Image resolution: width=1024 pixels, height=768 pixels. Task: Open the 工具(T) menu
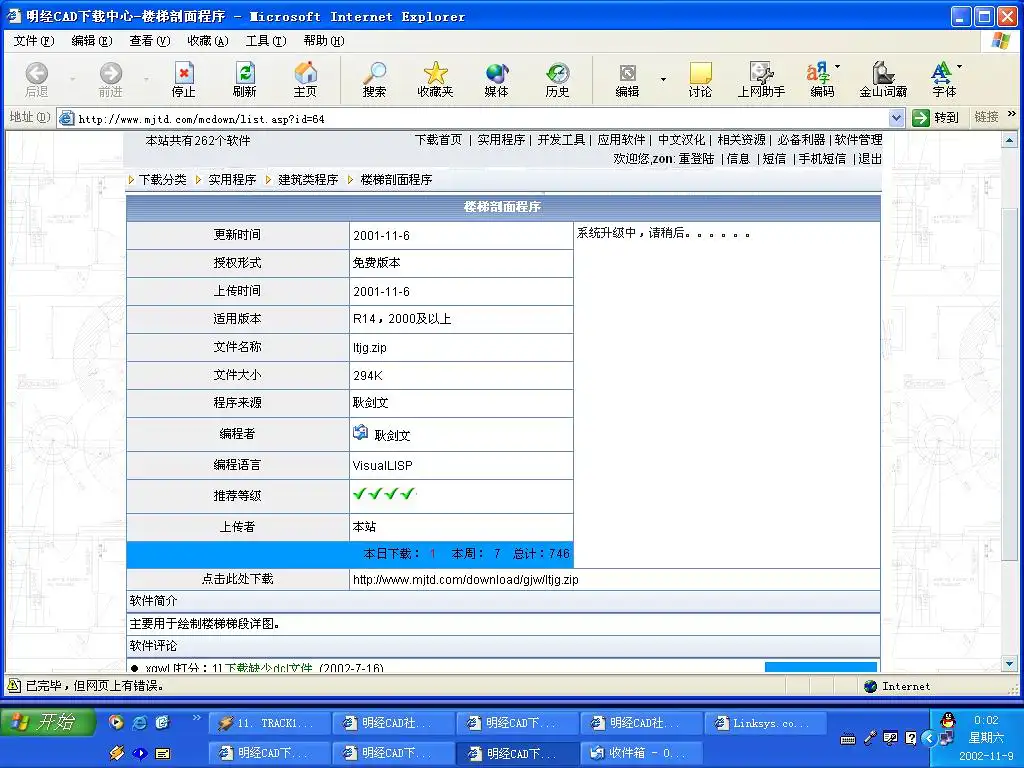click(x=265, y=41)
